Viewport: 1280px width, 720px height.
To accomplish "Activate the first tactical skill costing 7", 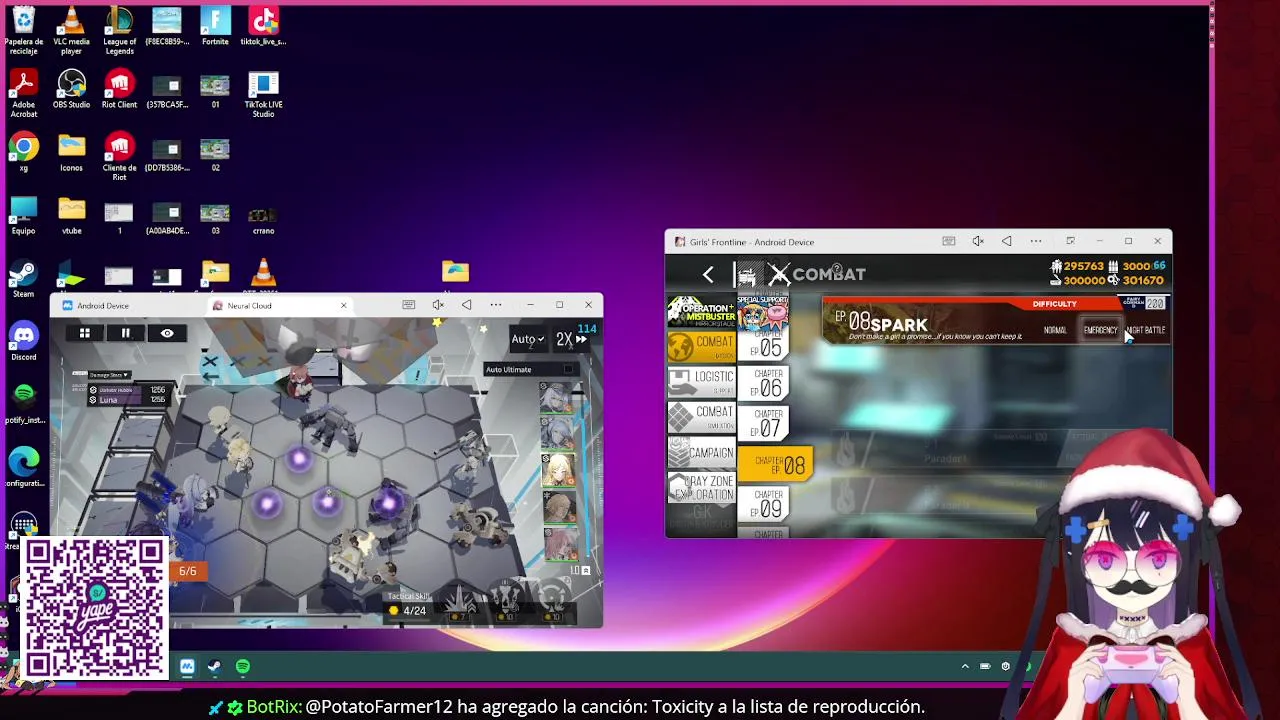I will 458,600.
